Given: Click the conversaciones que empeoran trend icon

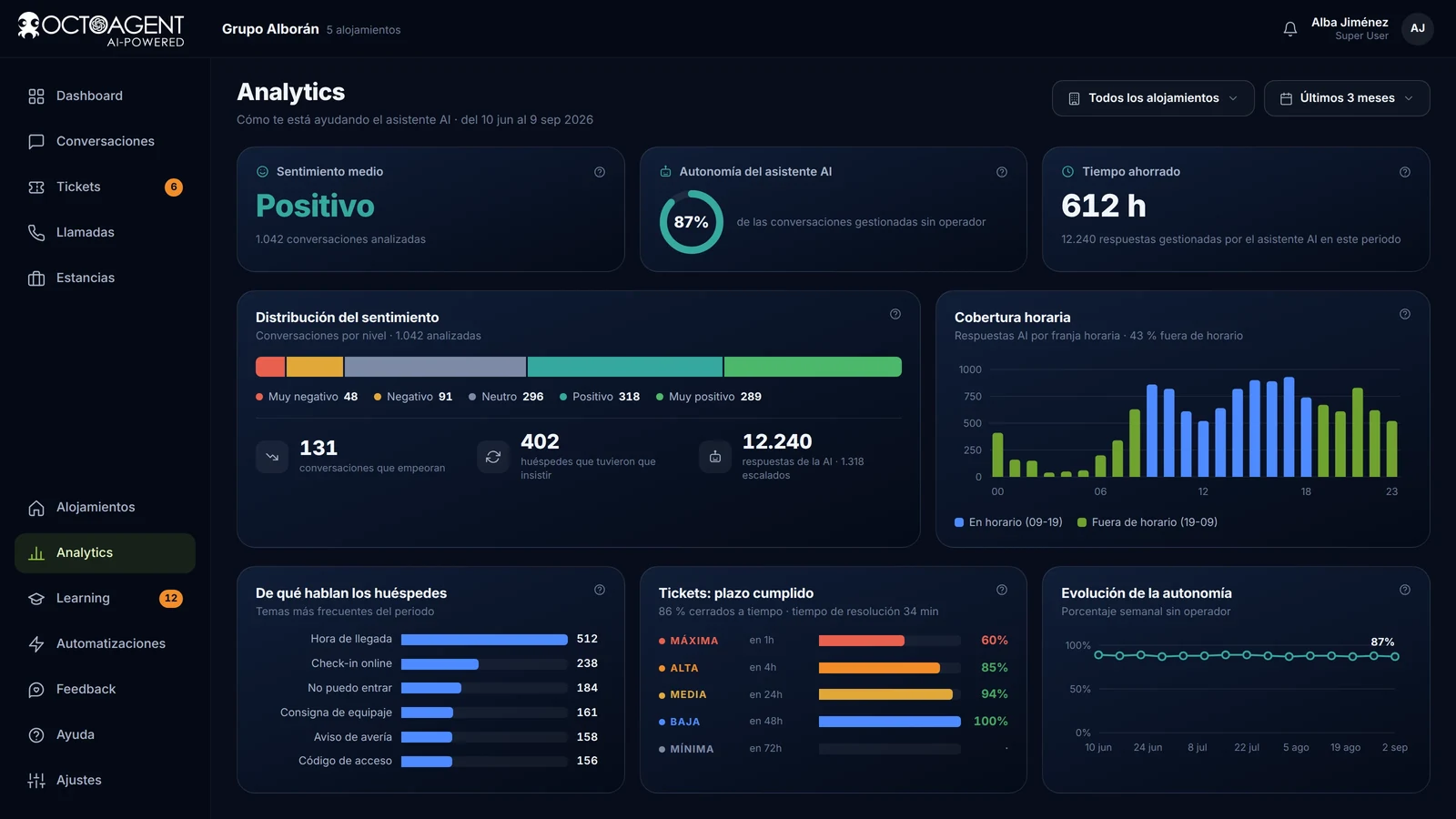Looking at the screenshot, I should [x=272, y=457].
